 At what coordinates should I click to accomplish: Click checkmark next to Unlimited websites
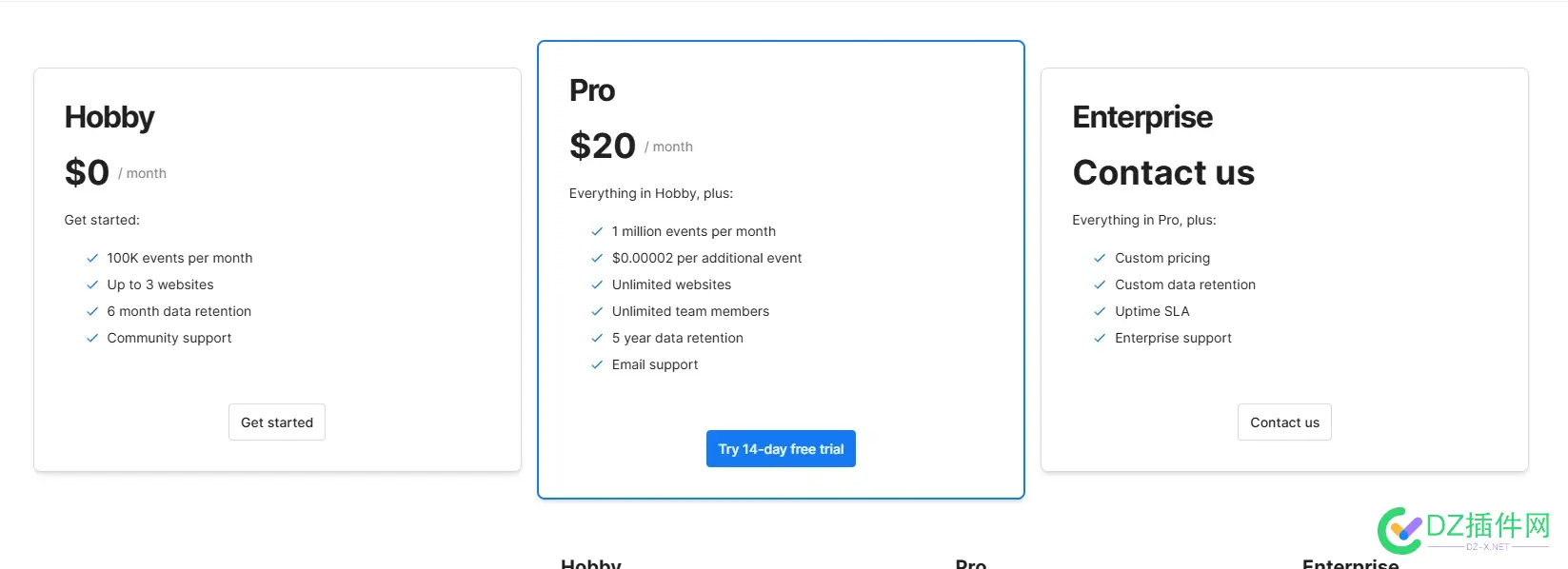click(x=597, y=284)
